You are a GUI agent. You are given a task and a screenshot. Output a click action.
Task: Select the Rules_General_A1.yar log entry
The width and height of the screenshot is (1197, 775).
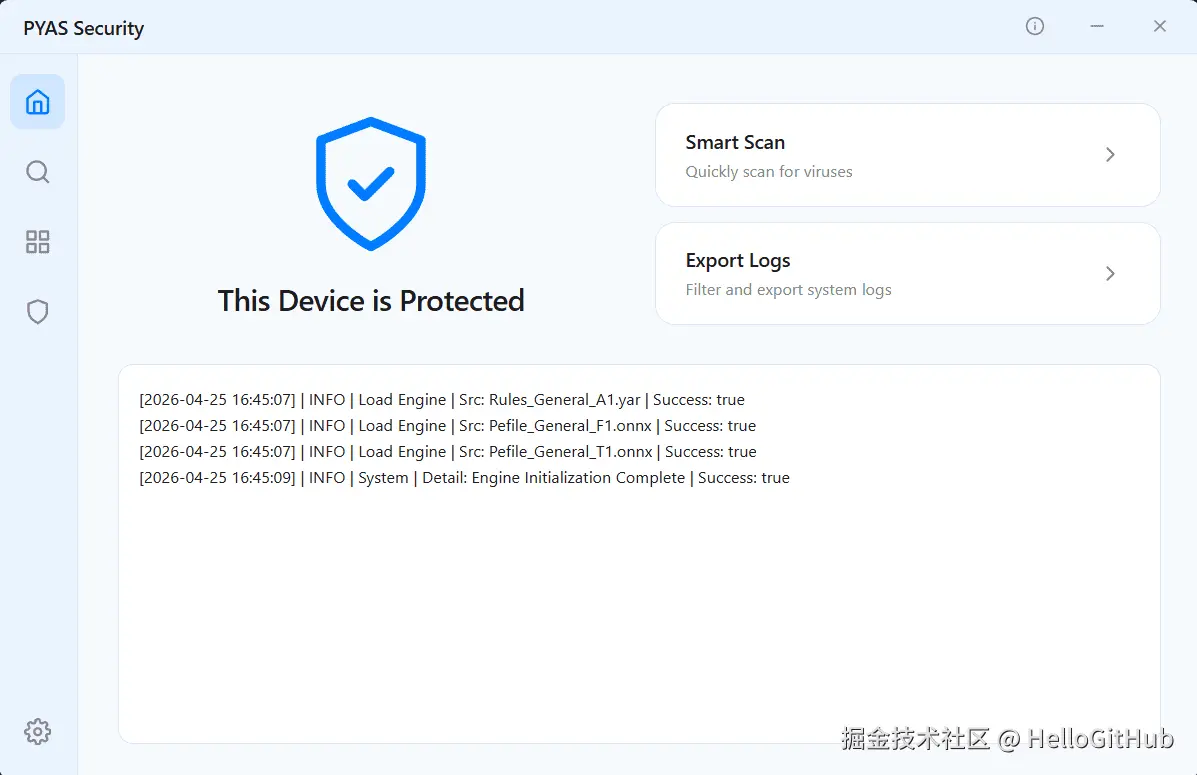coord(442,399)
